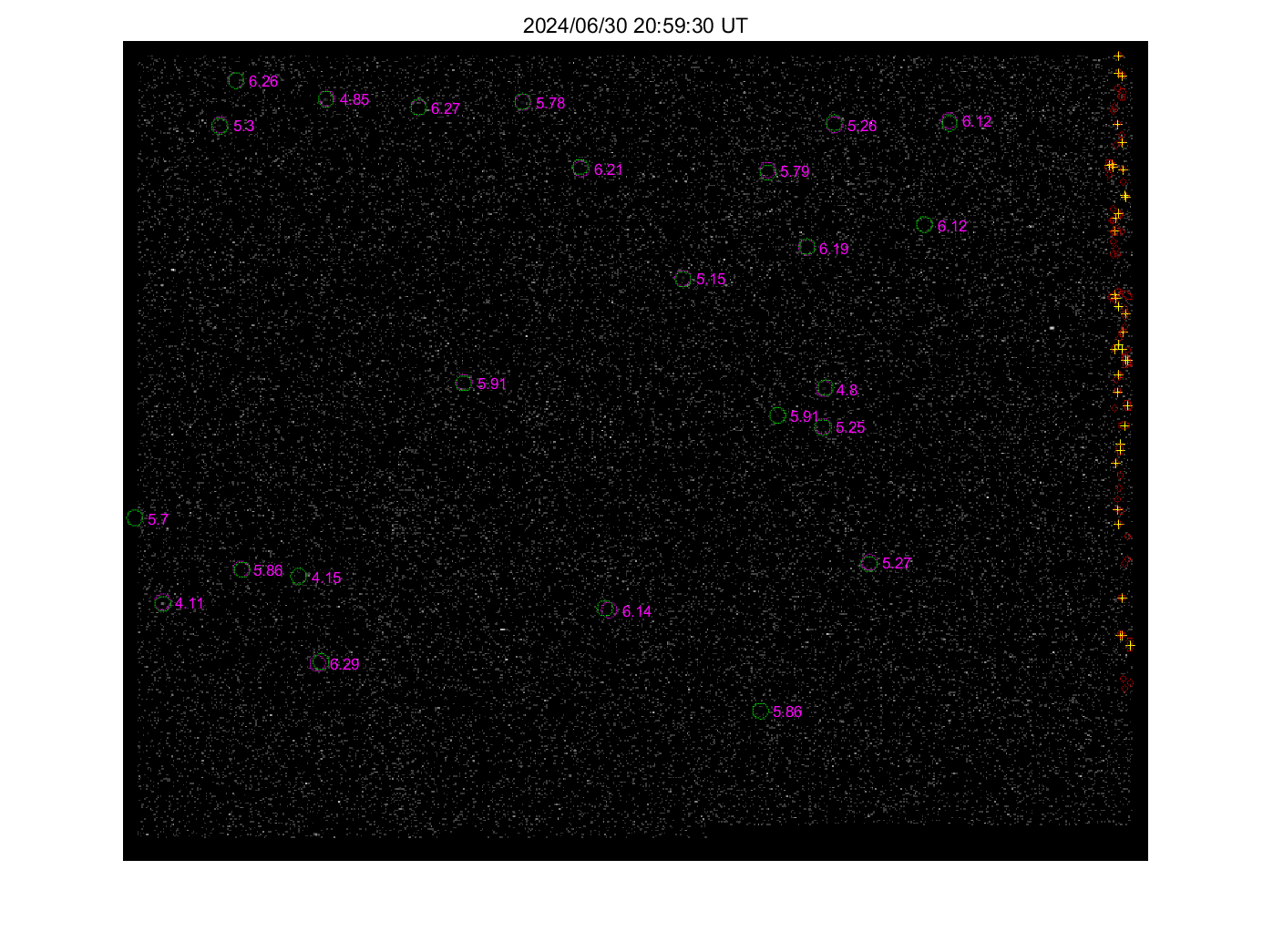Click the magnitude label 5.25
This screenshot has width=1273, height=952.
[850, 428]
